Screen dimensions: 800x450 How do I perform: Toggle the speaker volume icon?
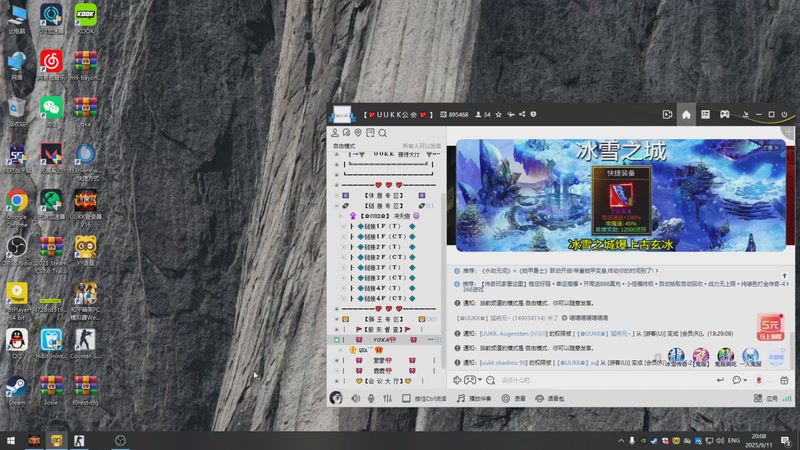click(x=356, y=398)
